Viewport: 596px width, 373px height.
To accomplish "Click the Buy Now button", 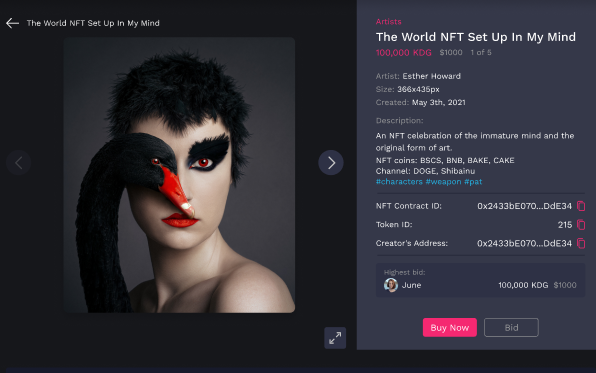I will [450, 327].
